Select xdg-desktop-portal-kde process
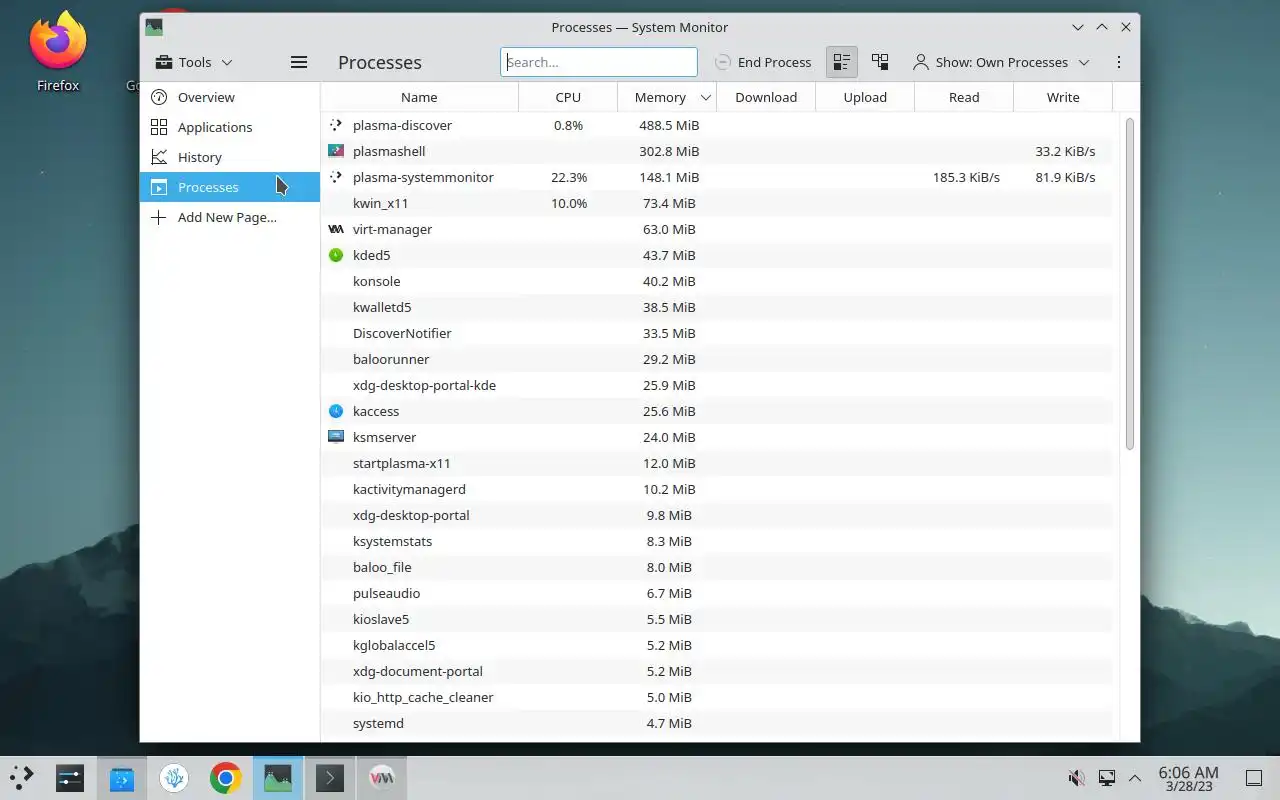 [716, 385]
